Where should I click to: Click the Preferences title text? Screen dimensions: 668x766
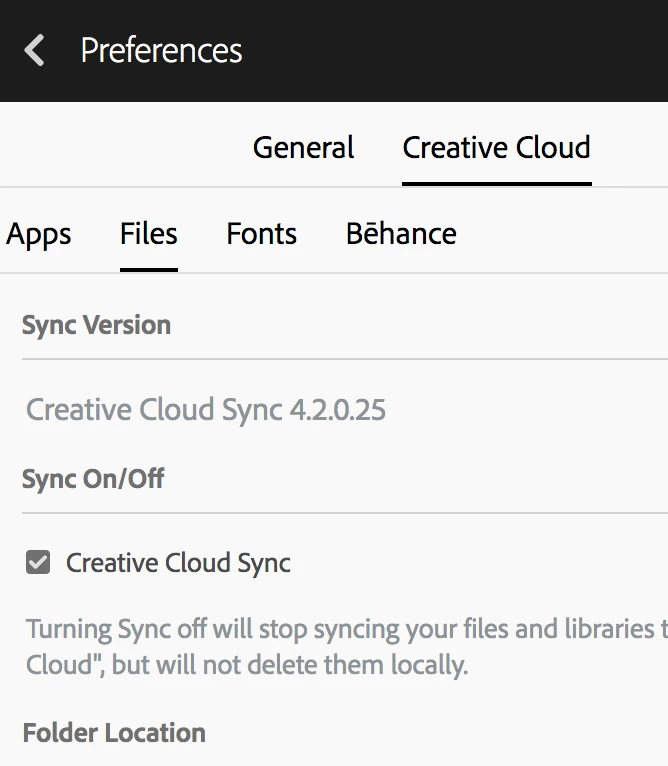click(x=161, y=51)
